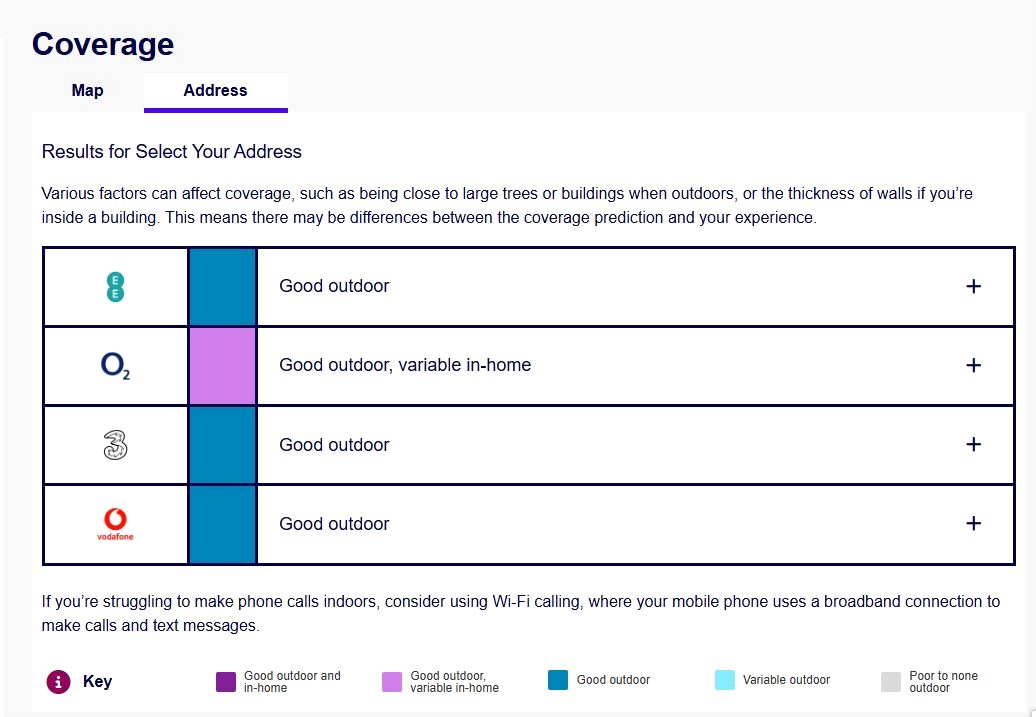
Task: Click the Vodafone 'Good outdoor' row text
Action: (334, 524)
